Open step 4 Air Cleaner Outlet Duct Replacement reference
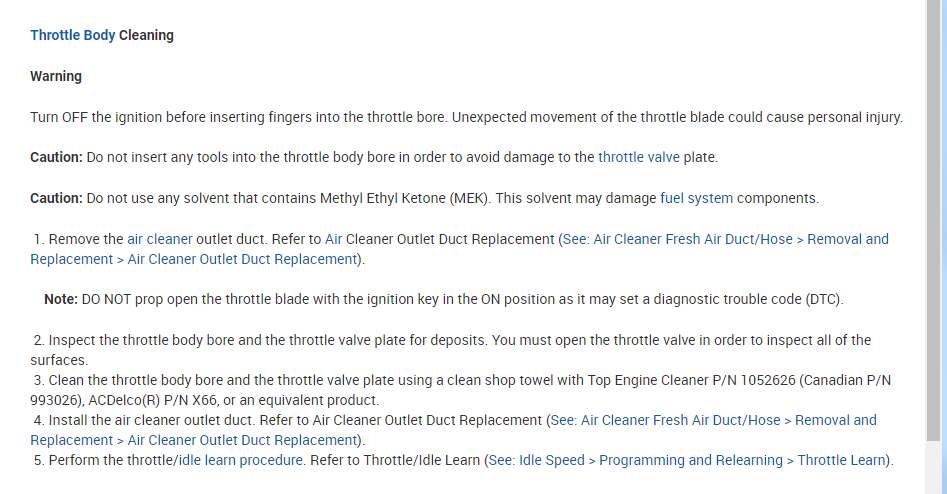The width and height of the screenshot is (947, 494). 712,420
